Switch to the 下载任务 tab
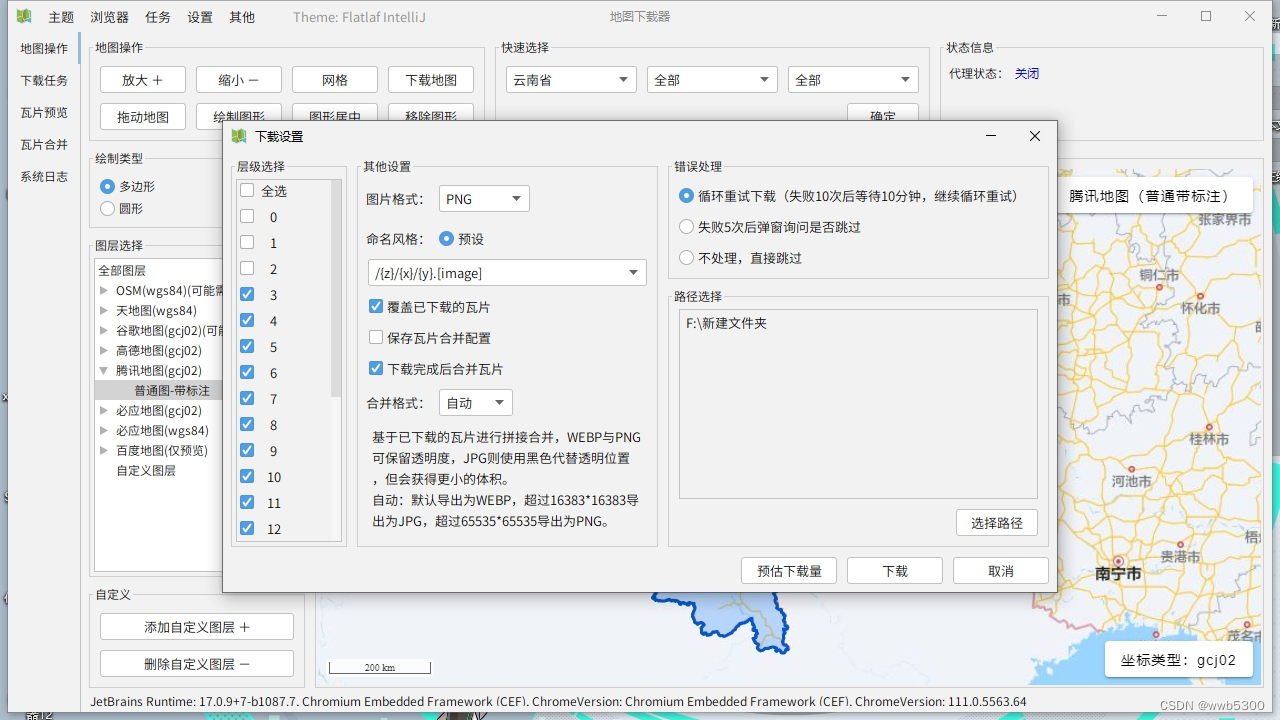 [x=44, y=80]
